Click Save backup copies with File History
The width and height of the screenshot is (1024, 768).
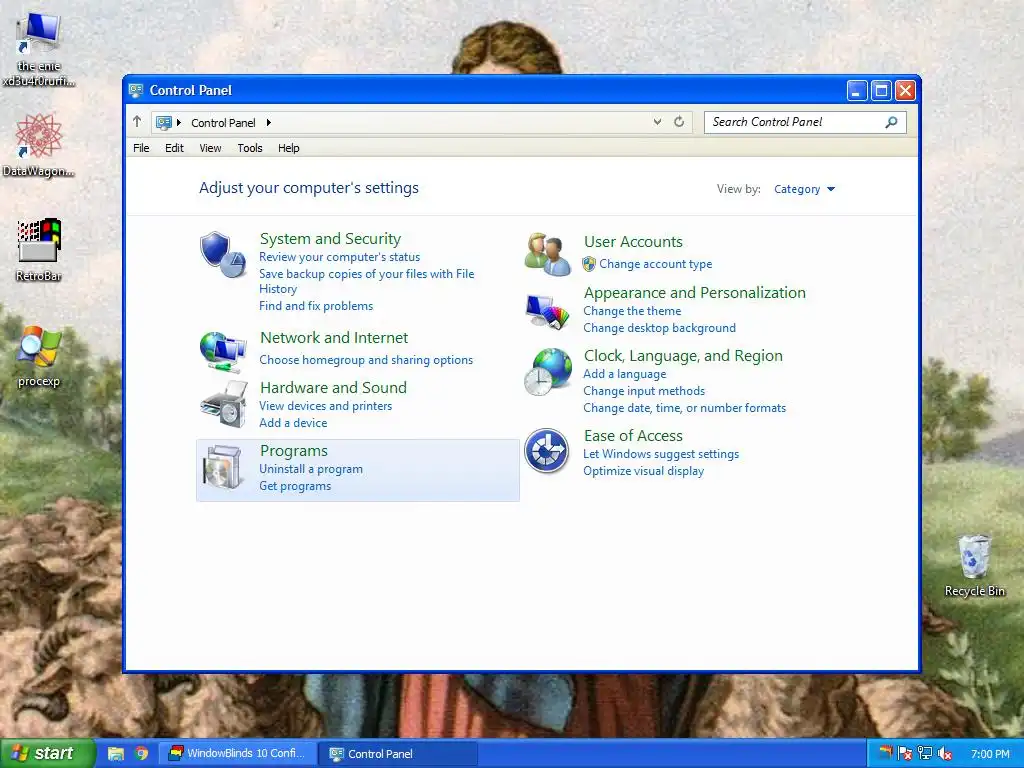point(366,281)
